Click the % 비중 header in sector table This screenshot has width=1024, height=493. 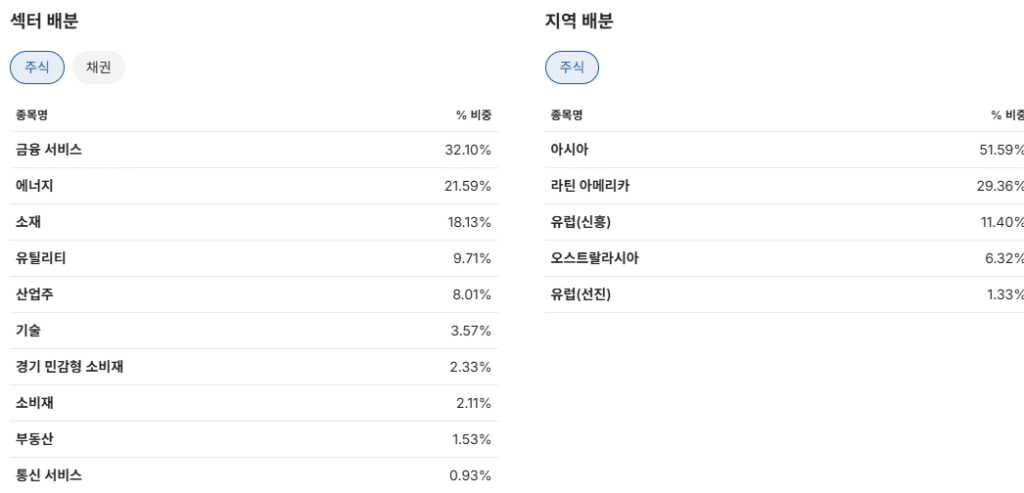click(473, 115)
